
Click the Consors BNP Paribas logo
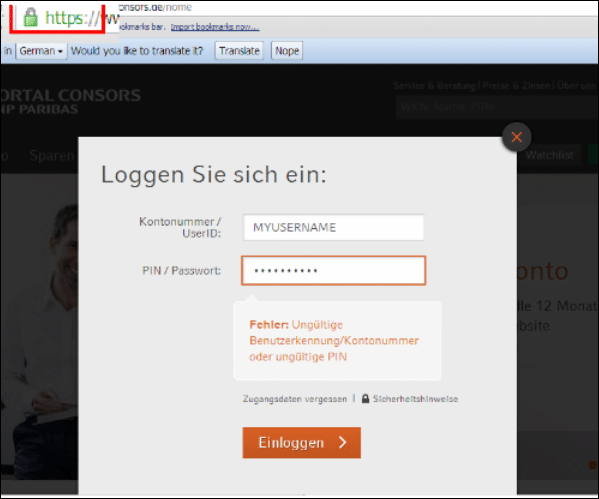coord(70,102)
